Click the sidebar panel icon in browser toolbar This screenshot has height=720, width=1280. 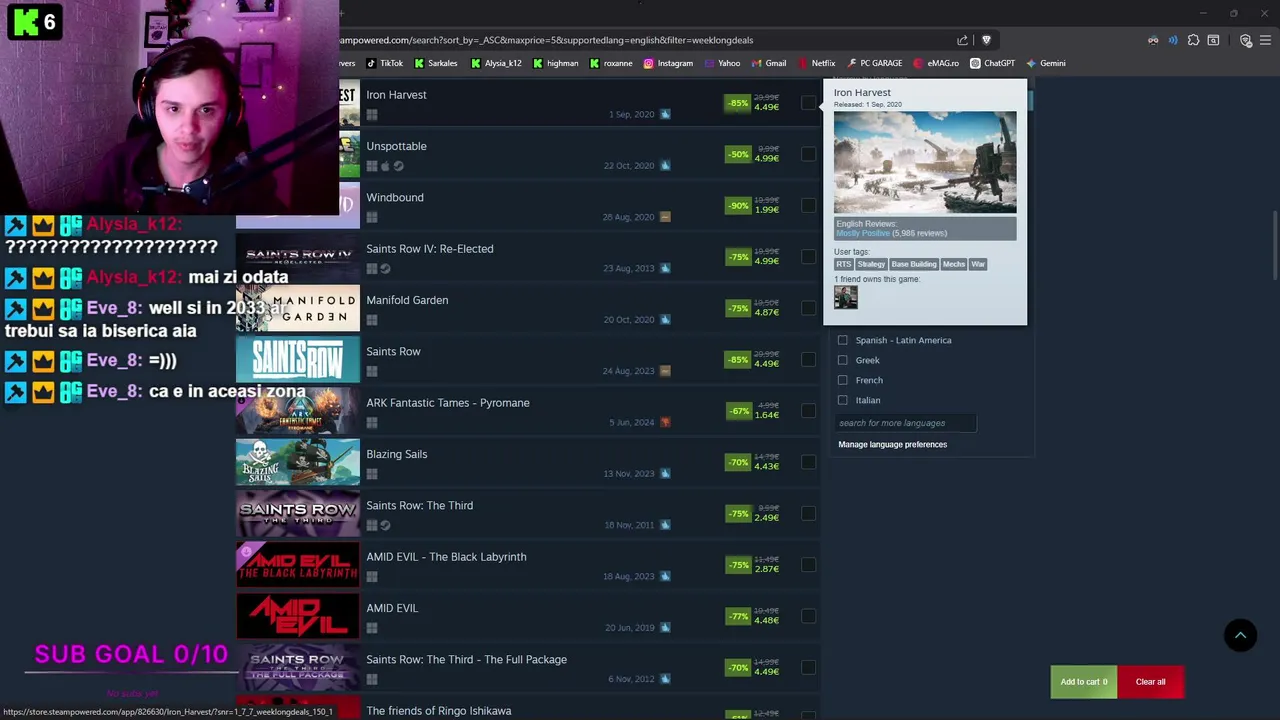coord(1213,40)
